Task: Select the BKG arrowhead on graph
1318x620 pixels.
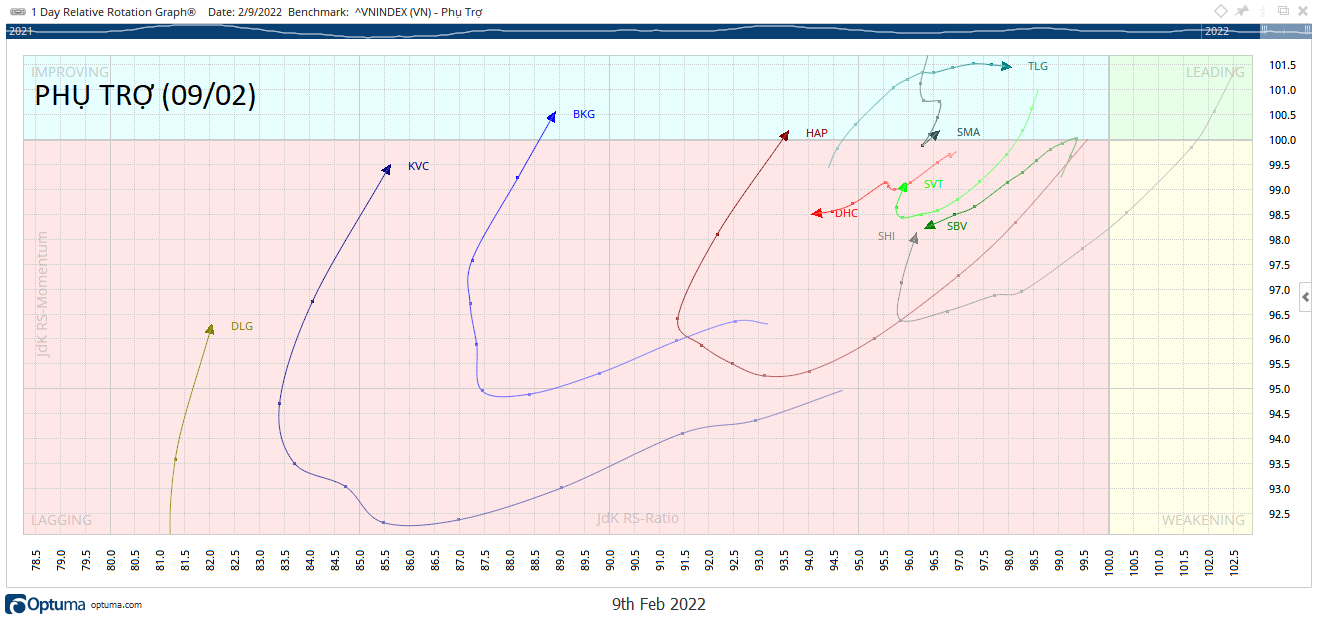Action: (551, 117)
